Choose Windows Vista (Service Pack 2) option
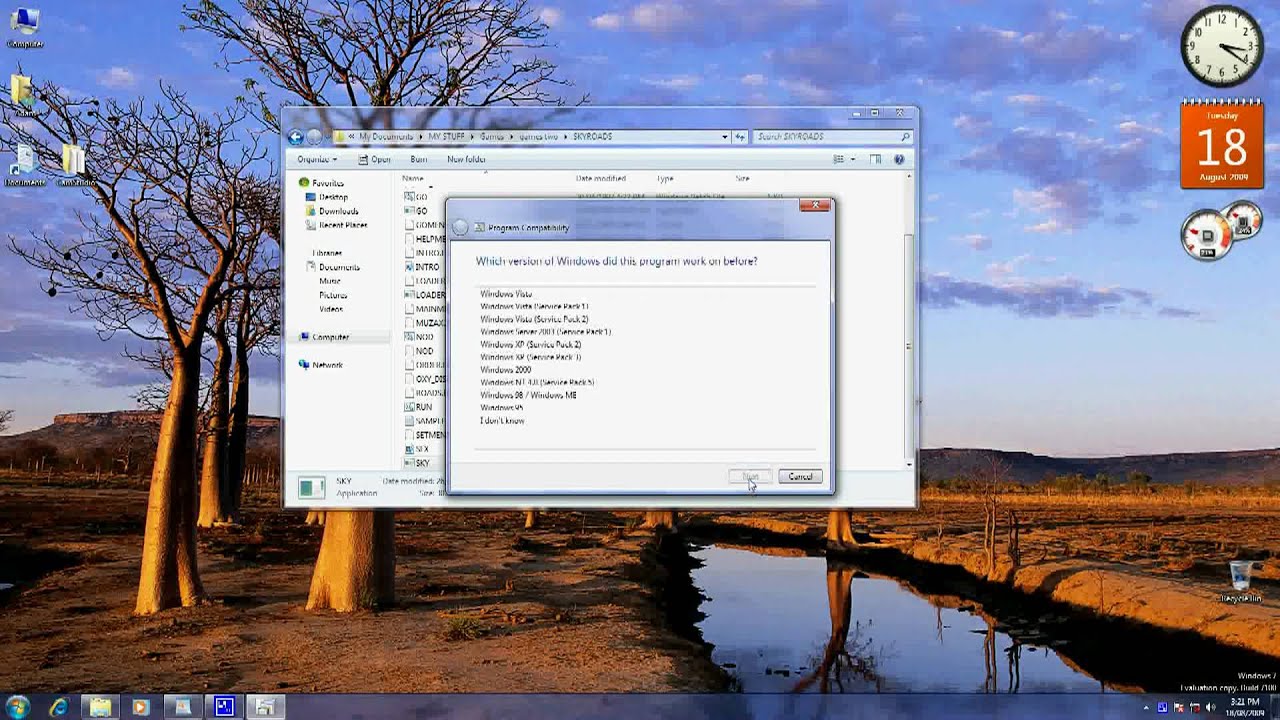The width and height of the screenshot is (1280, 720). pyautogui.click(x=535, y=319)
